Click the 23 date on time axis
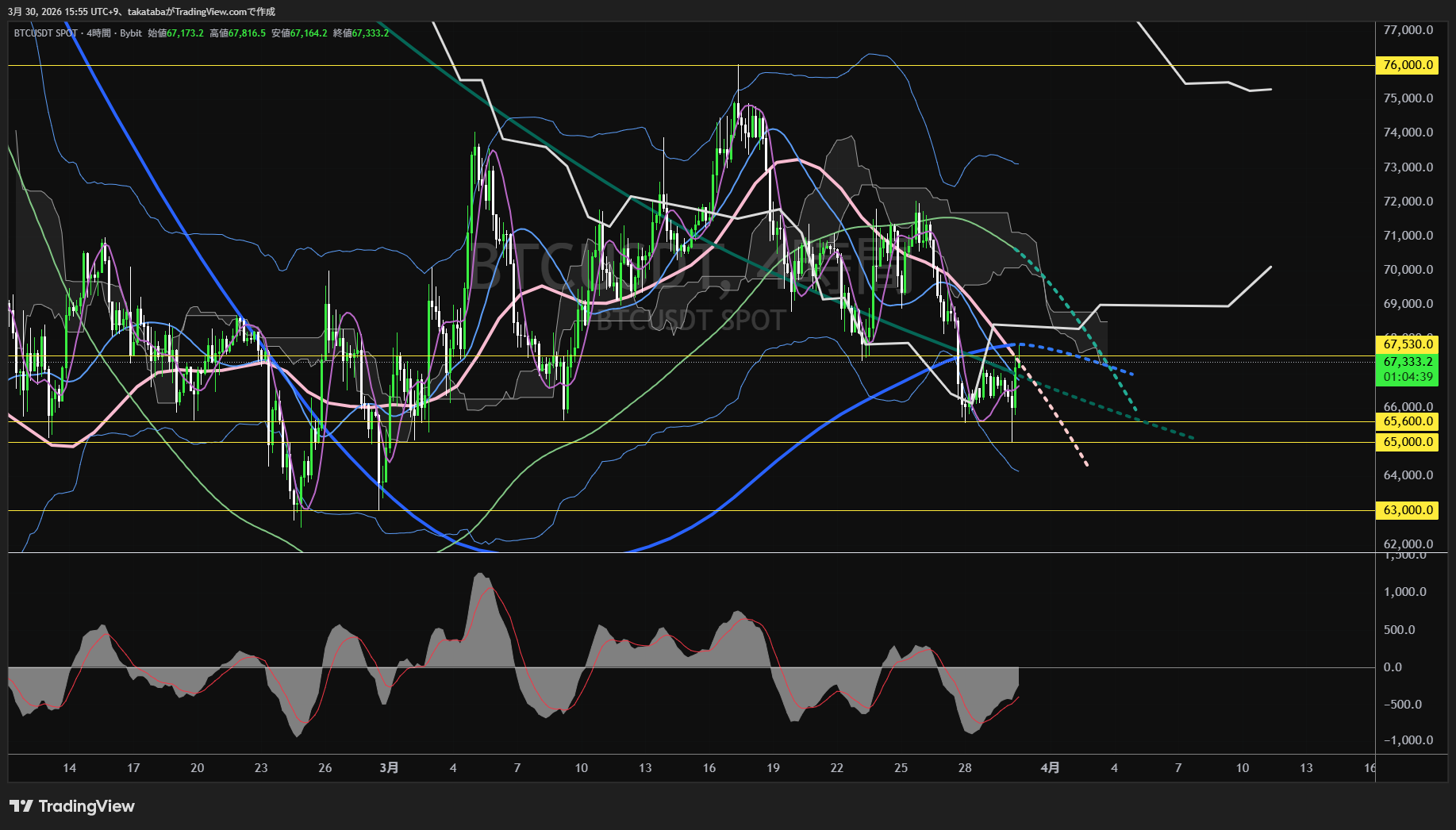This screenshot has height=830, width=1456. pyautogui.click(x=261, y=768)
